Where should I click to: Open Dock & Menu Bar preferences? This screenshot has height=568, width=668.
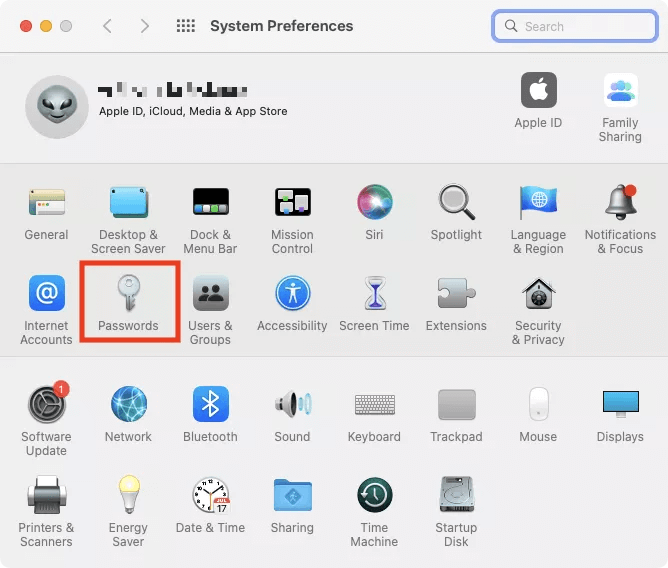(211, 204)
